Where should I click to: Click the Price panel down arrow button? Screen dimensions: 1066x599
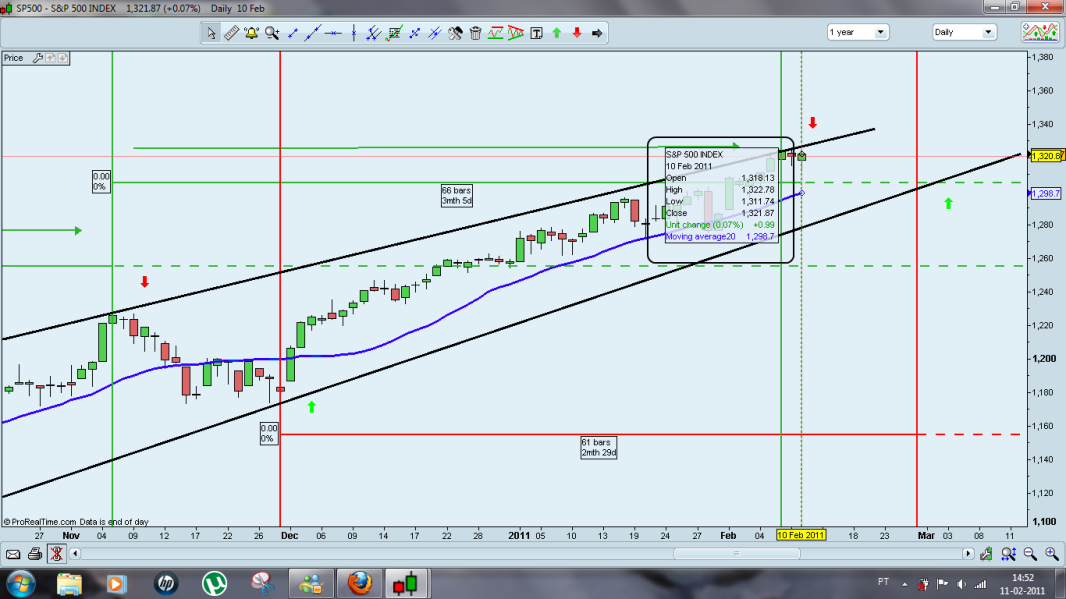click(x=63, y=58)
